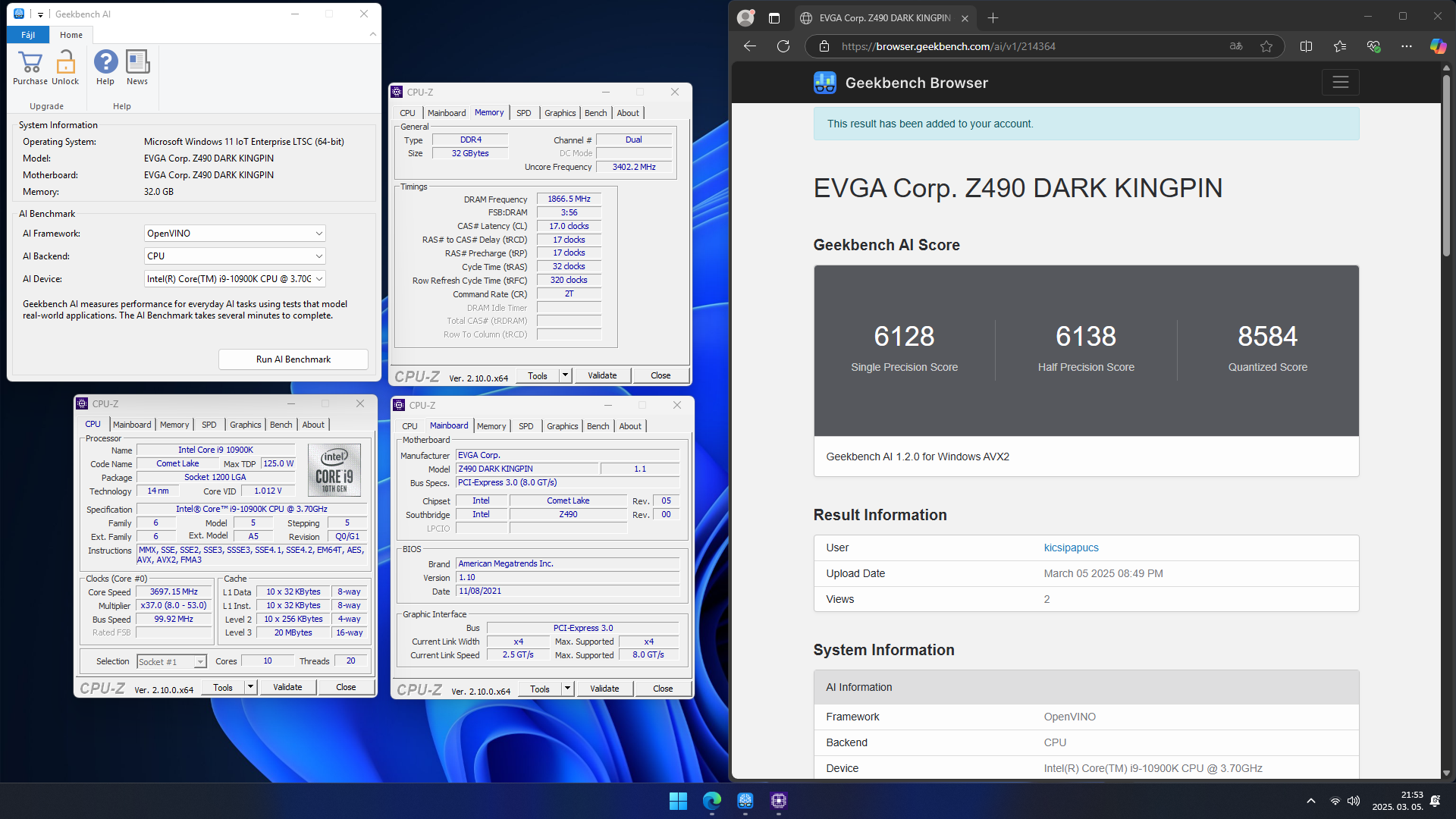Close the EVGA Corp. Z490 DARK KINGPIN tab
This screenshot has width=1456, height=819.
pos(965,18)
